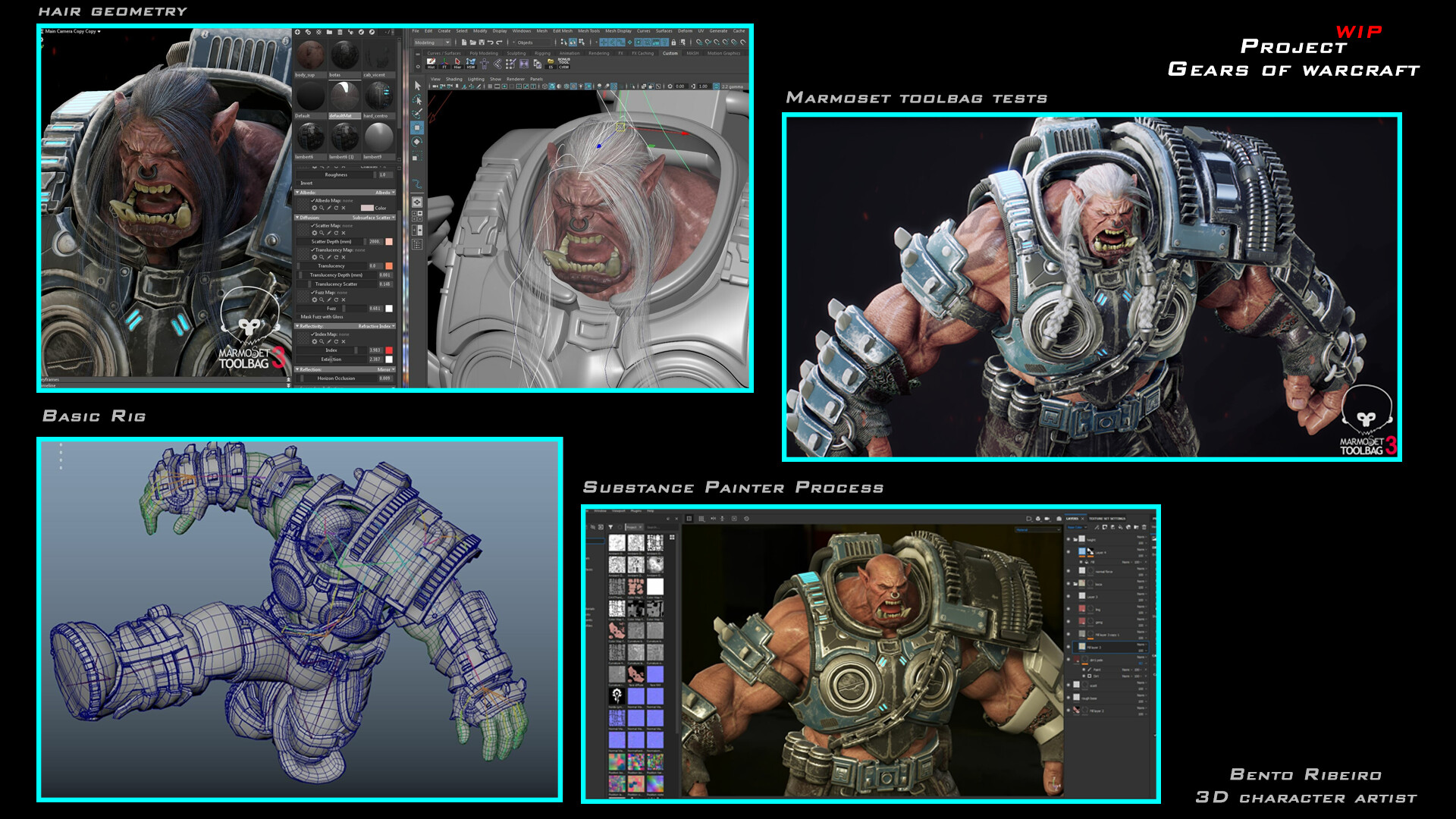Switch to the Rigging shelf tab
1456x819 pixels.
542,53
